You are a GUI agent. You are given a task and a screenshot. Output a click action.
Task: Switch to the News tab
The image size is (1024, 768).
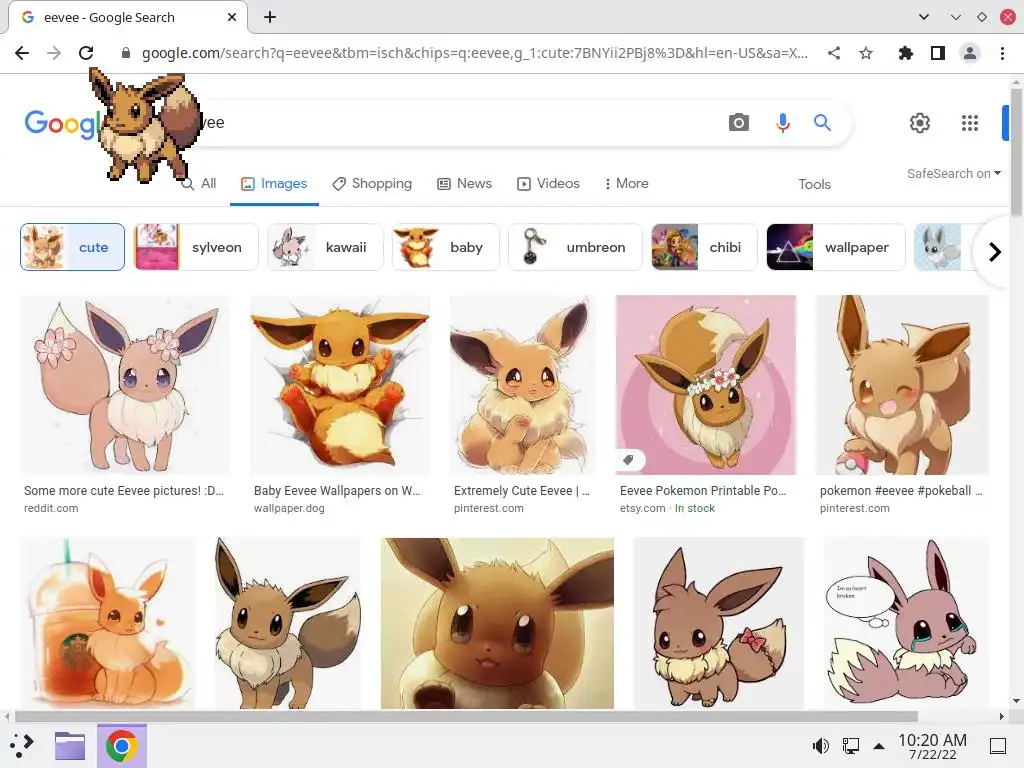coord(464,184)
